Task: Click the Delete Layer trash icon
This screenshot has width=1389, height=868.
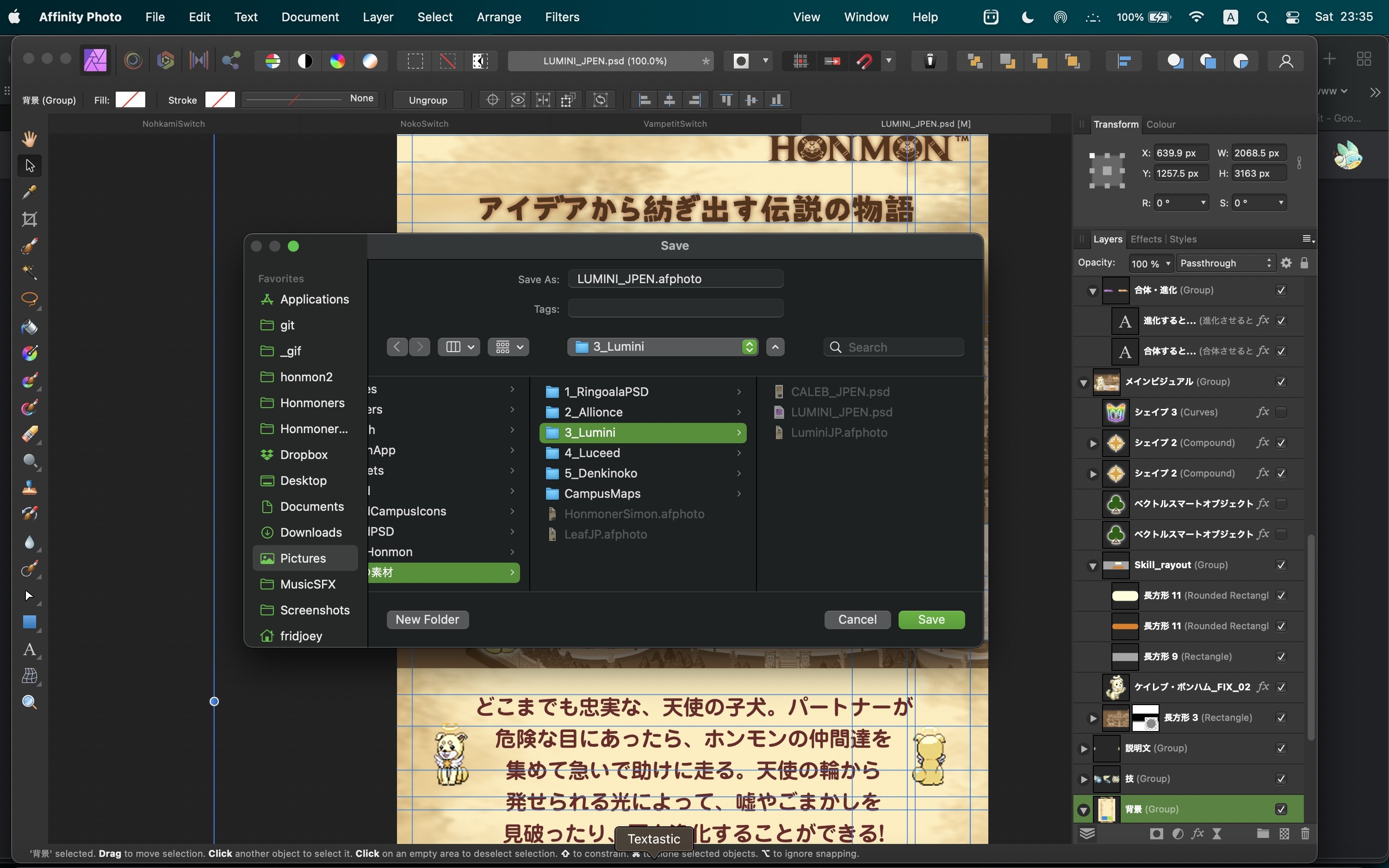Action: point(1305,834)
